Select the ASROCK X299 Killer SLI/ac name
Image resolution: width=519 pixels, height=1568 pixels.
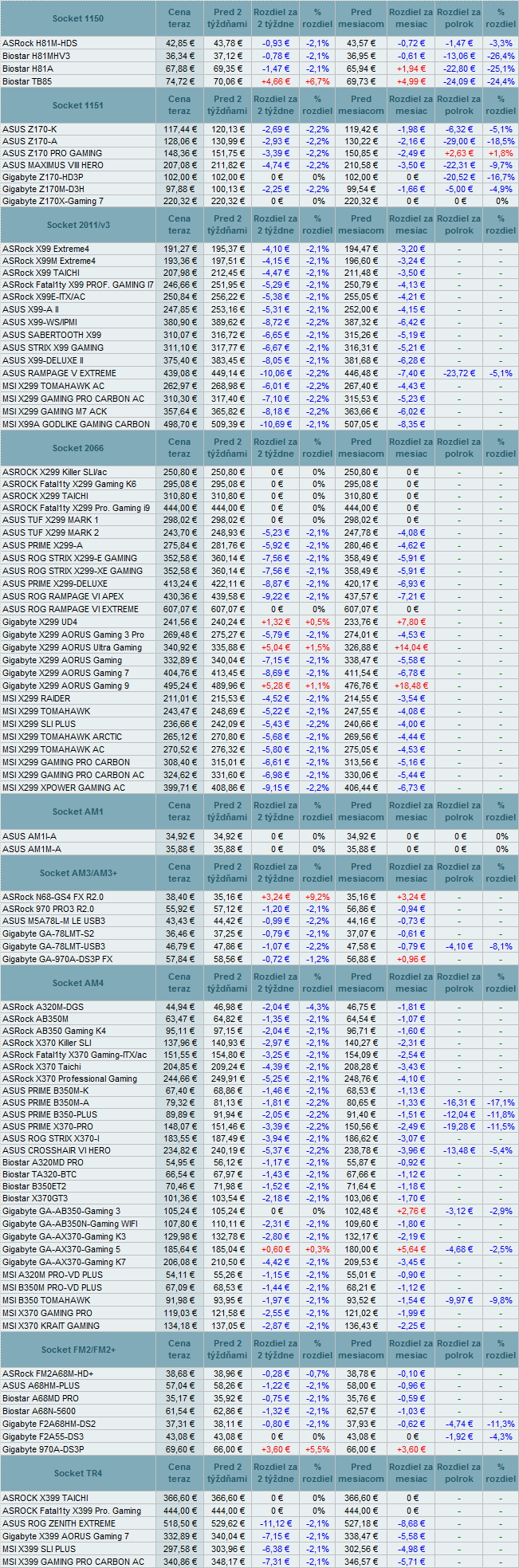(x=55, y=472)
